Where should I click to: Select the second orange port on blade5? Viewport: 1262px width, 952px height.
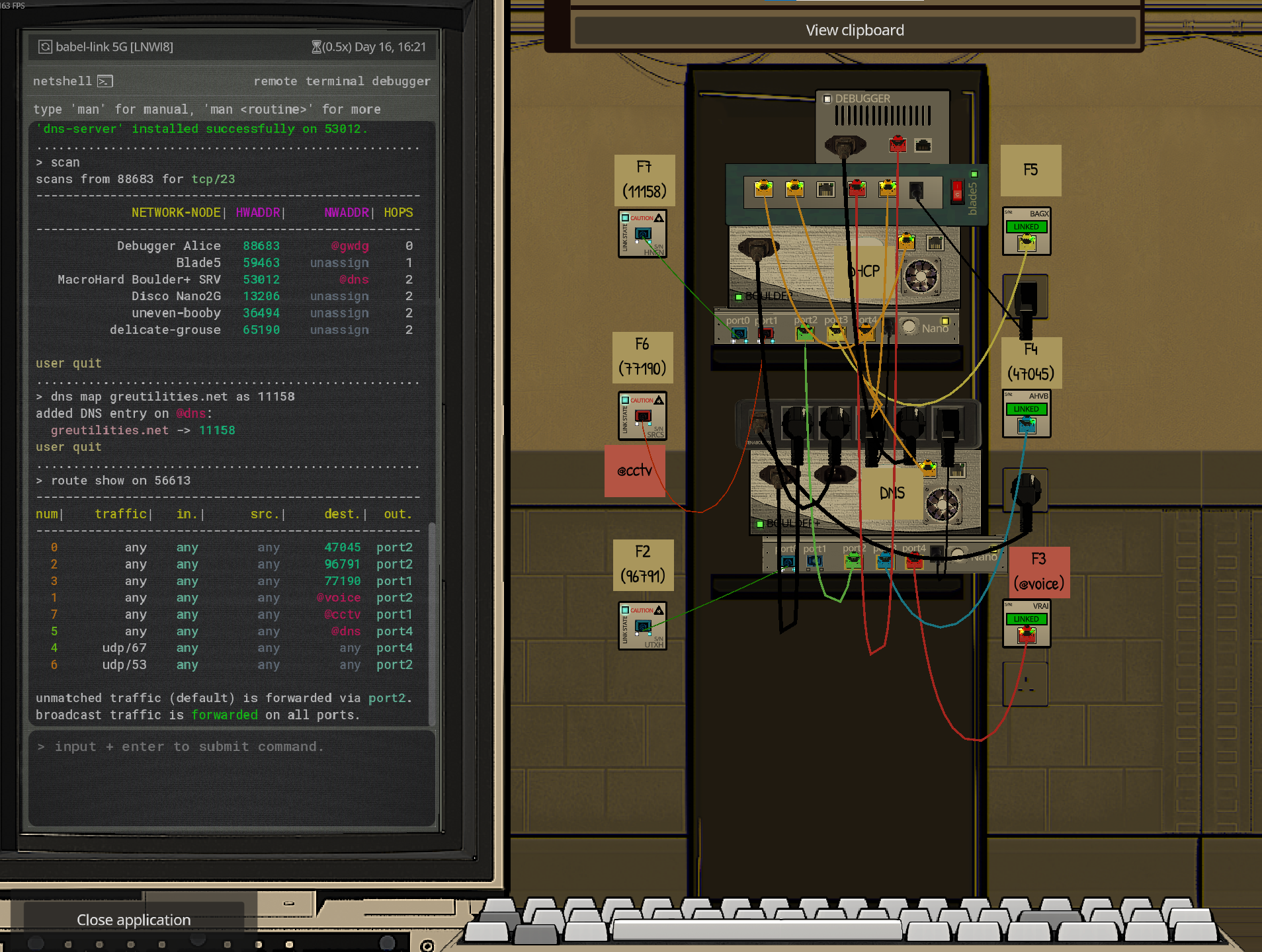click(x=794, y=189)
